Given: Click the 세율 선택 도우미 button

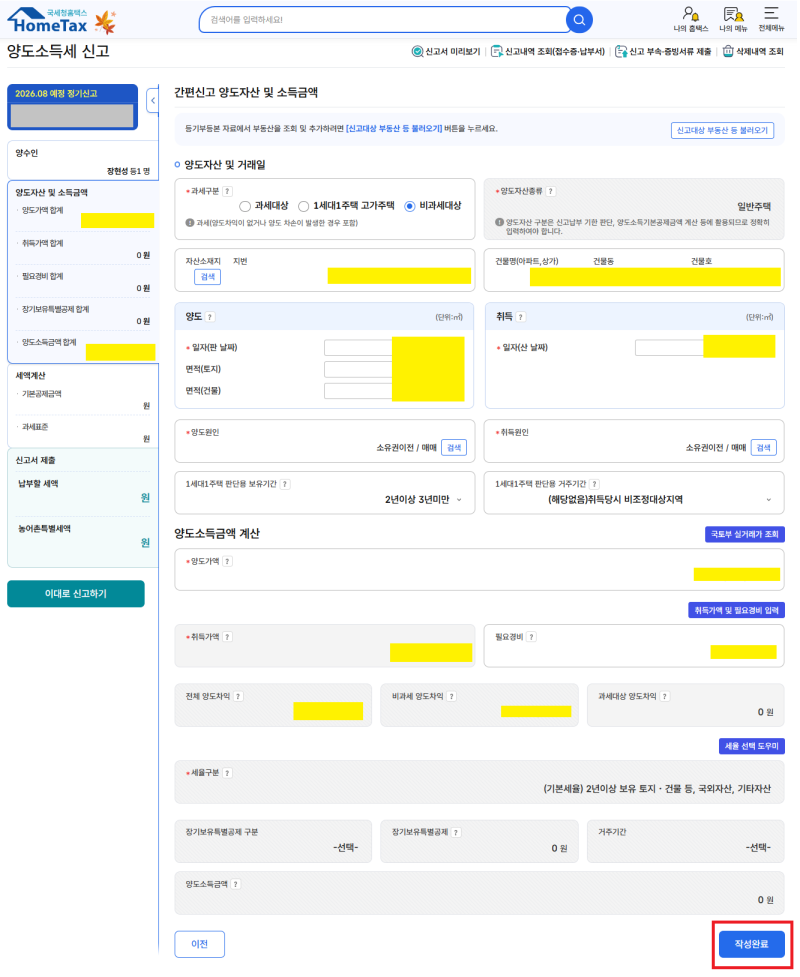Looking at the screenshot, I should 751,746.
